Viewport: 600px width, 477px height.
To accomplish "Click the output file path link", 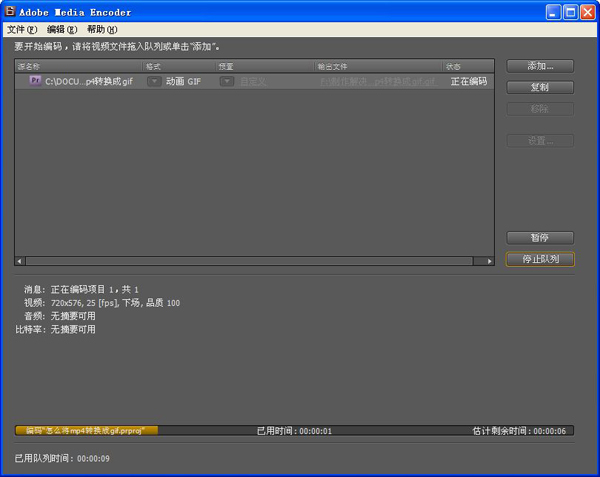I will tap(378, 81).
